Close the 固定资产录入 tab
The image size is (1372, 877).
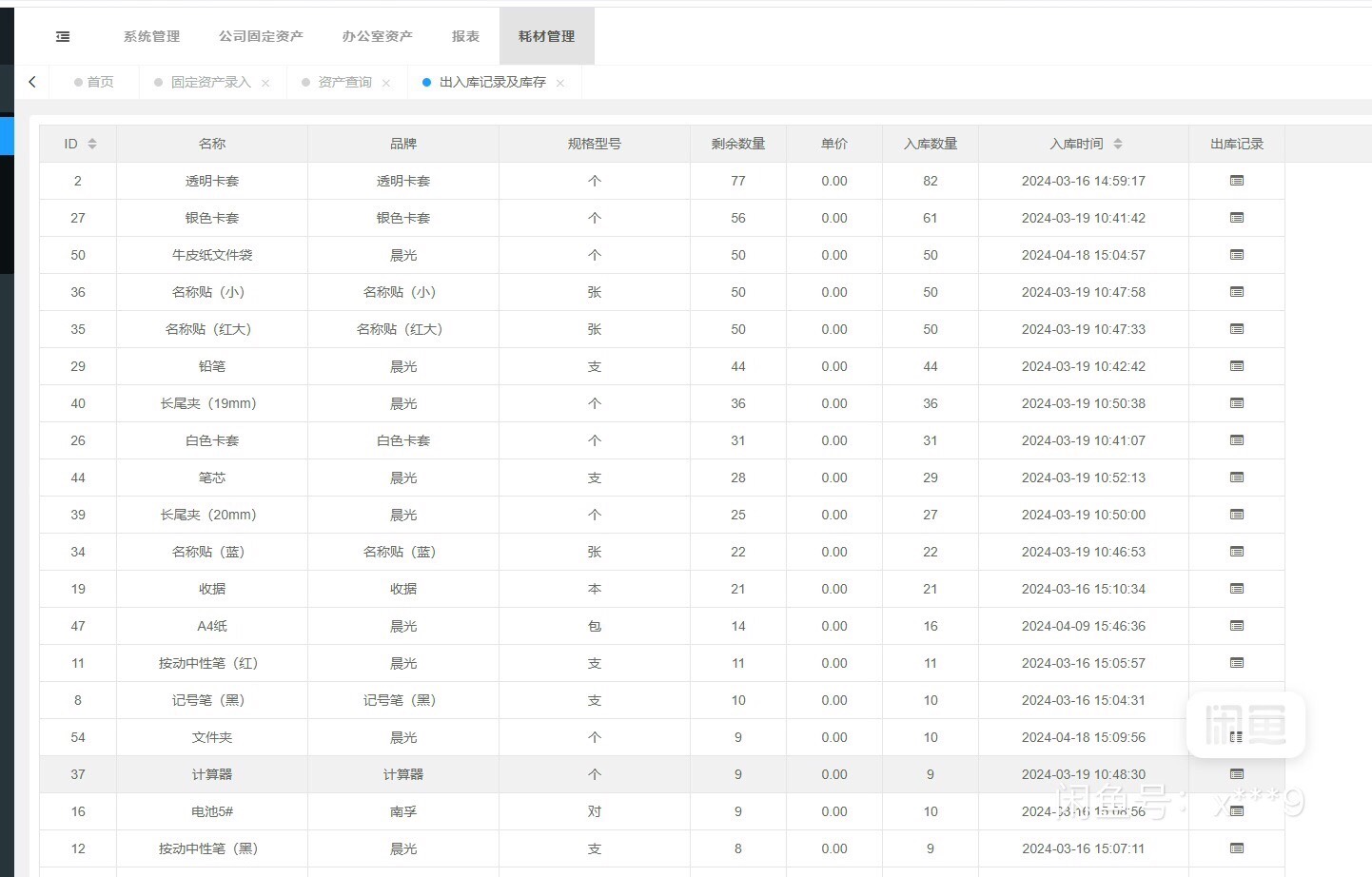tap(265, 84)
